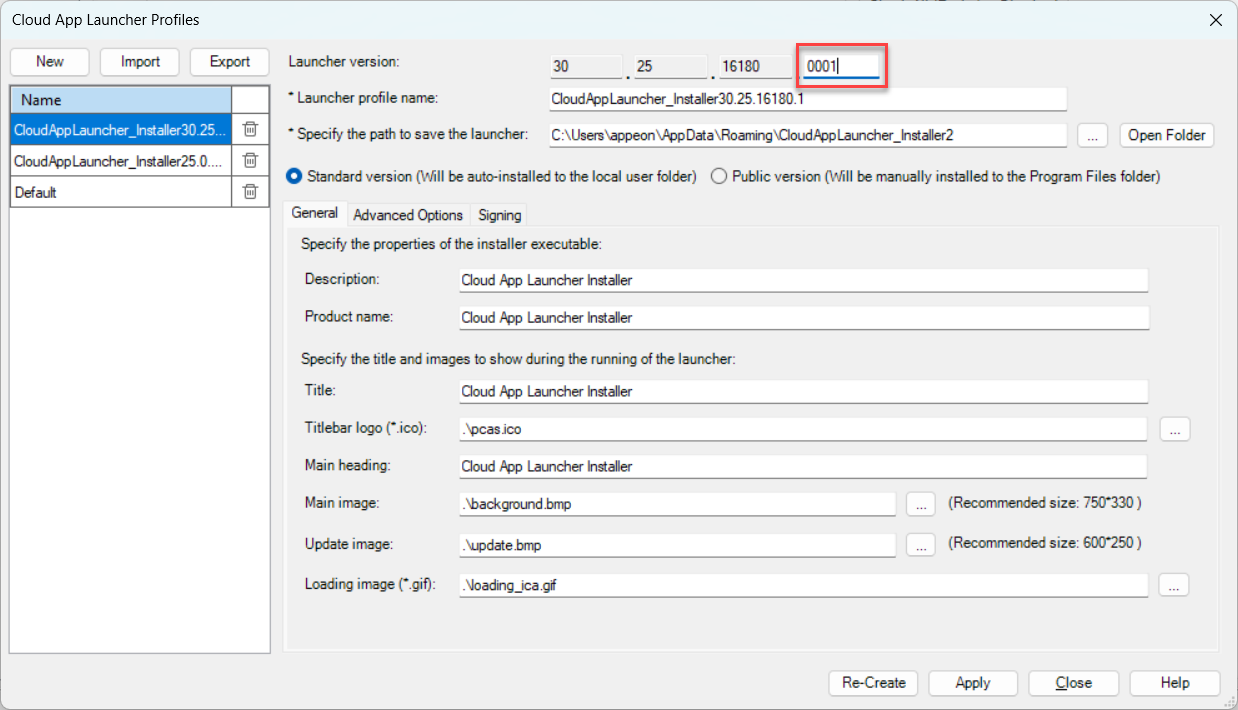The image size is (1238, 710).
Task: Apply the launcher profile changes
Action: (x=972, y=683)
